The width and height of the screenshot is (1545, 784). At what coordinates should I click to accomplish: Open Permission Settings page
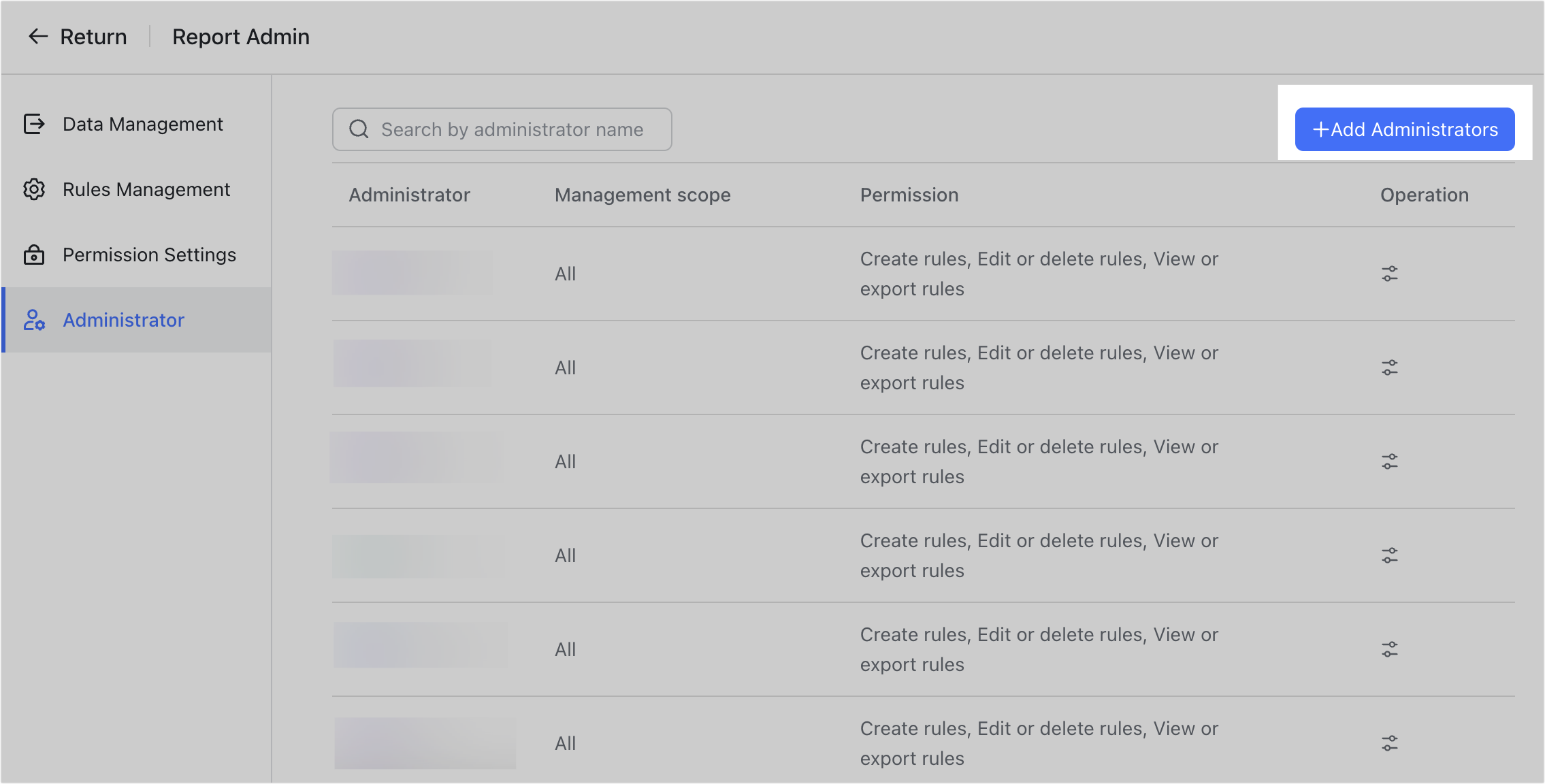(x=136, y=255)
